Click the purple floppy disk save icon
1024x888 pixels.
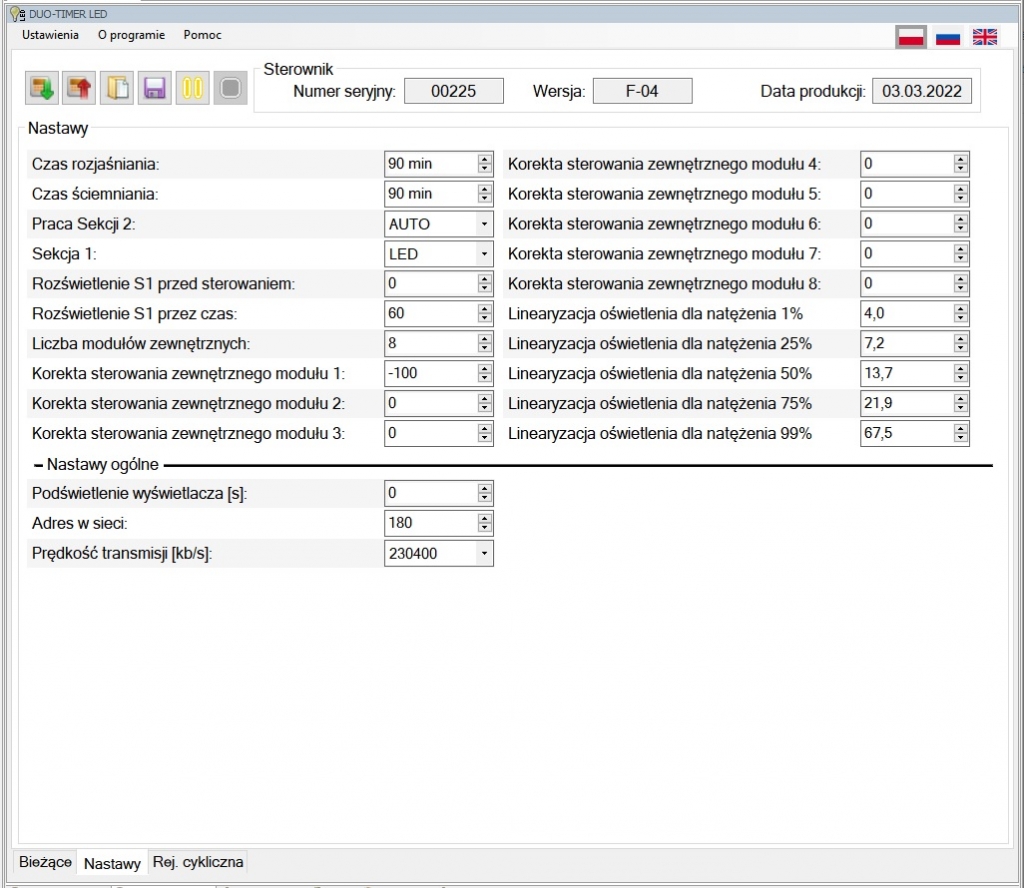click(154, 88)
